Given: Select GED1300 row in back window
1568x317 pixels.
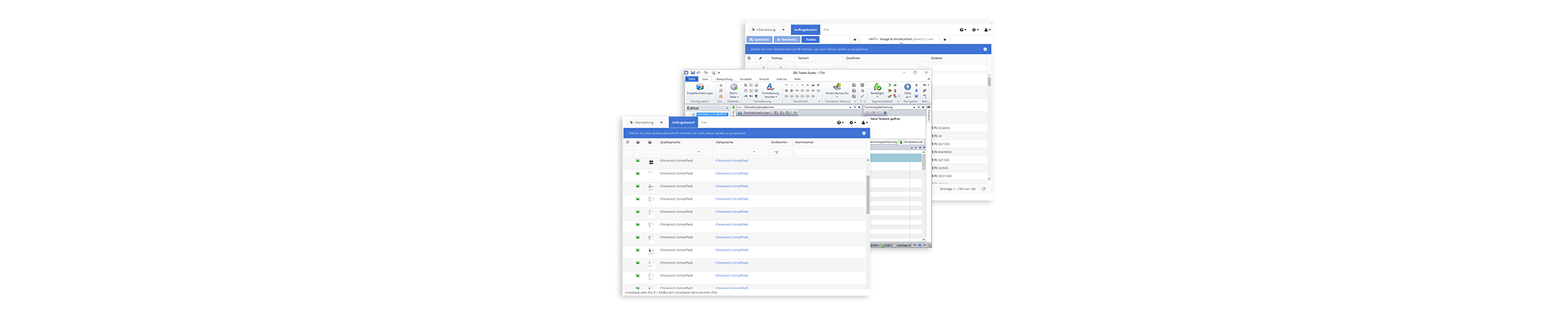Looking at the screenshot, I should (960, 176).
